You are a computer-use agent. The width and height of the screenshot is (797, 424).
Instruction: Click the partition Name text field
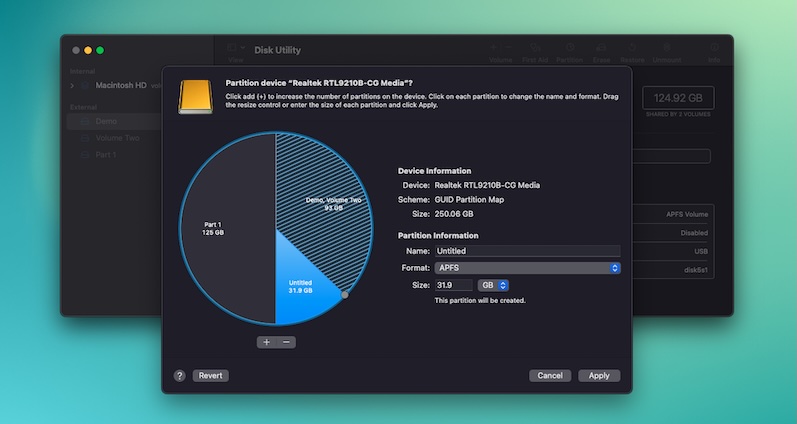pyautogui.click(x=527, y=251)
